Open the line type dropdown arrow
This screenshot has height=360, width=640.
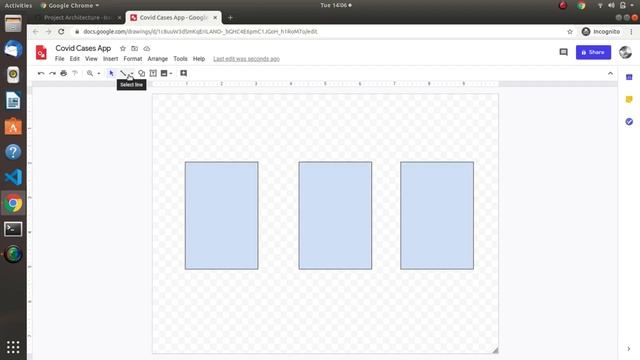132,73
